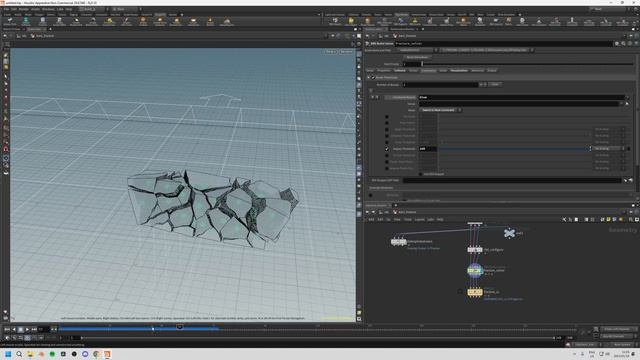Viewport: 640px width, 360px height.
Task: Open the Main radial menu dropdown
Action: coord(126,9)
